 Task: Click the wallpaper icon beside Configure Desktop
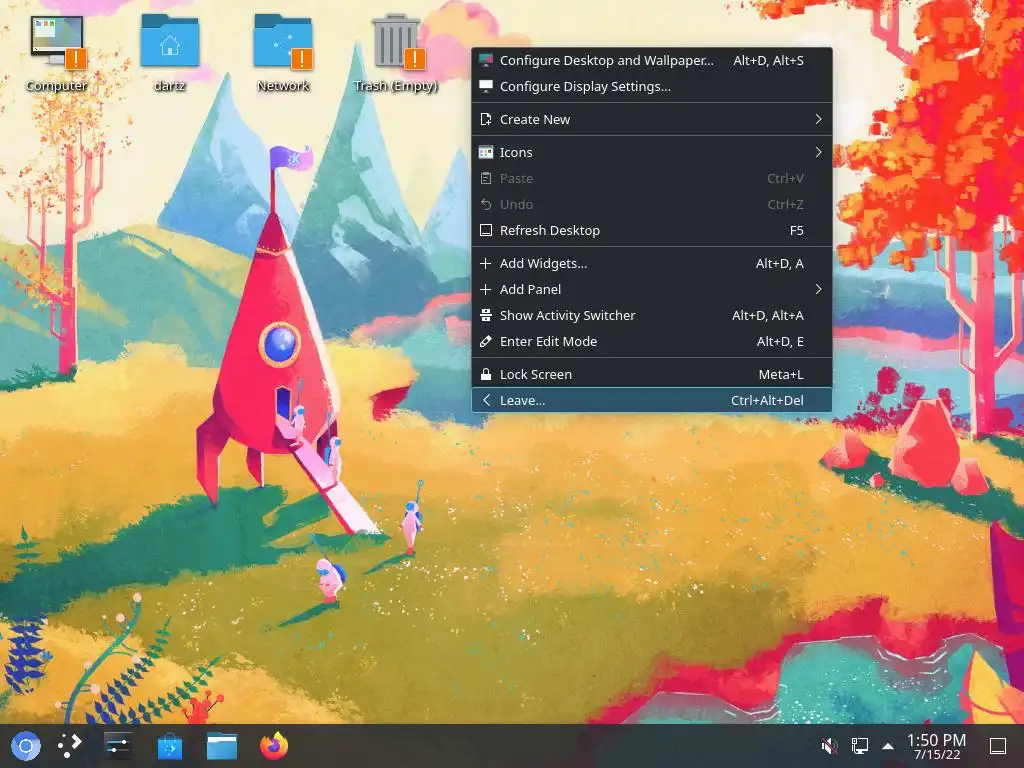pyautogui.click(x=486, y=61)
